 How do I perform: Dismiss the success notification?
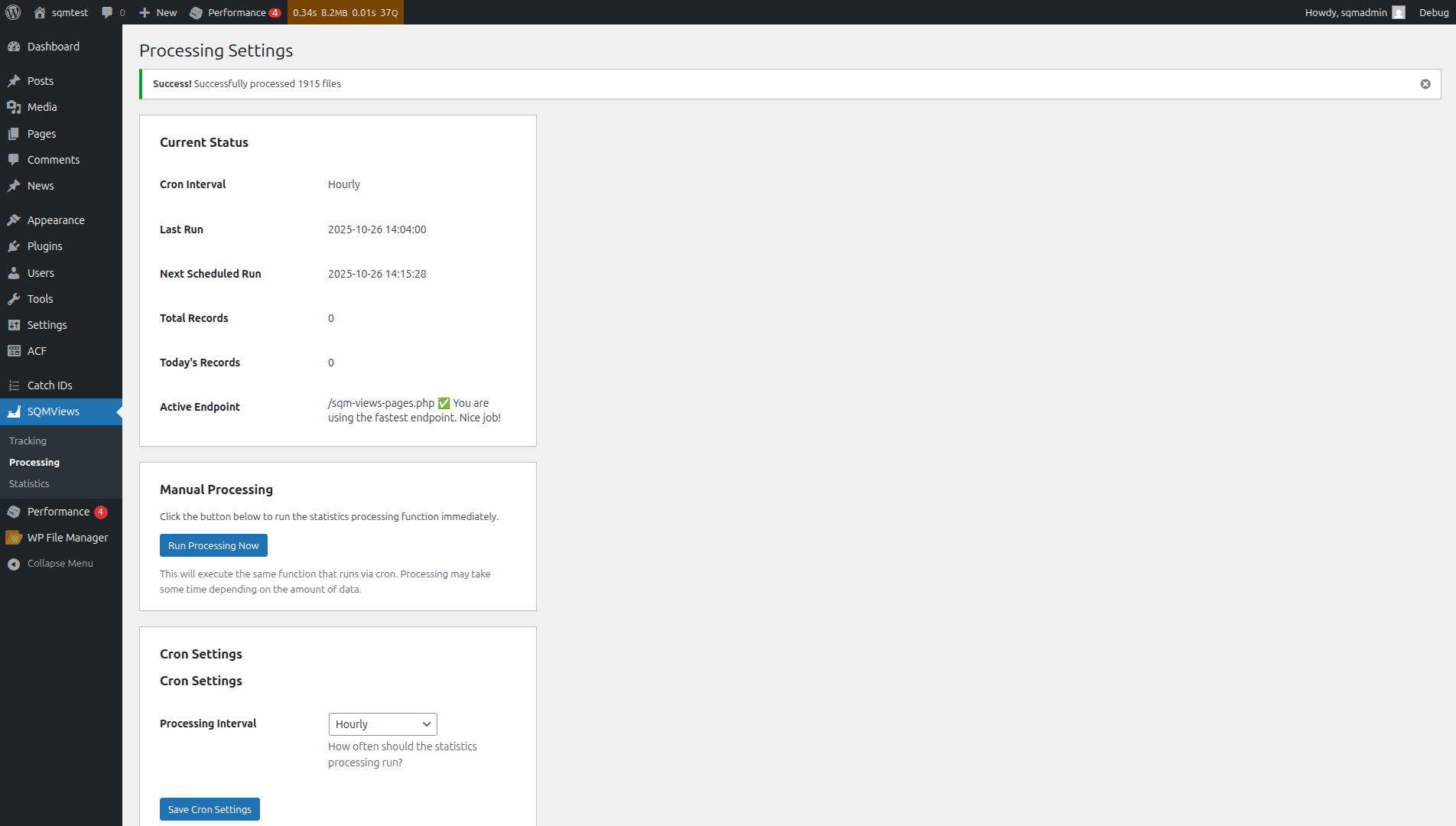coord(1425,83)
